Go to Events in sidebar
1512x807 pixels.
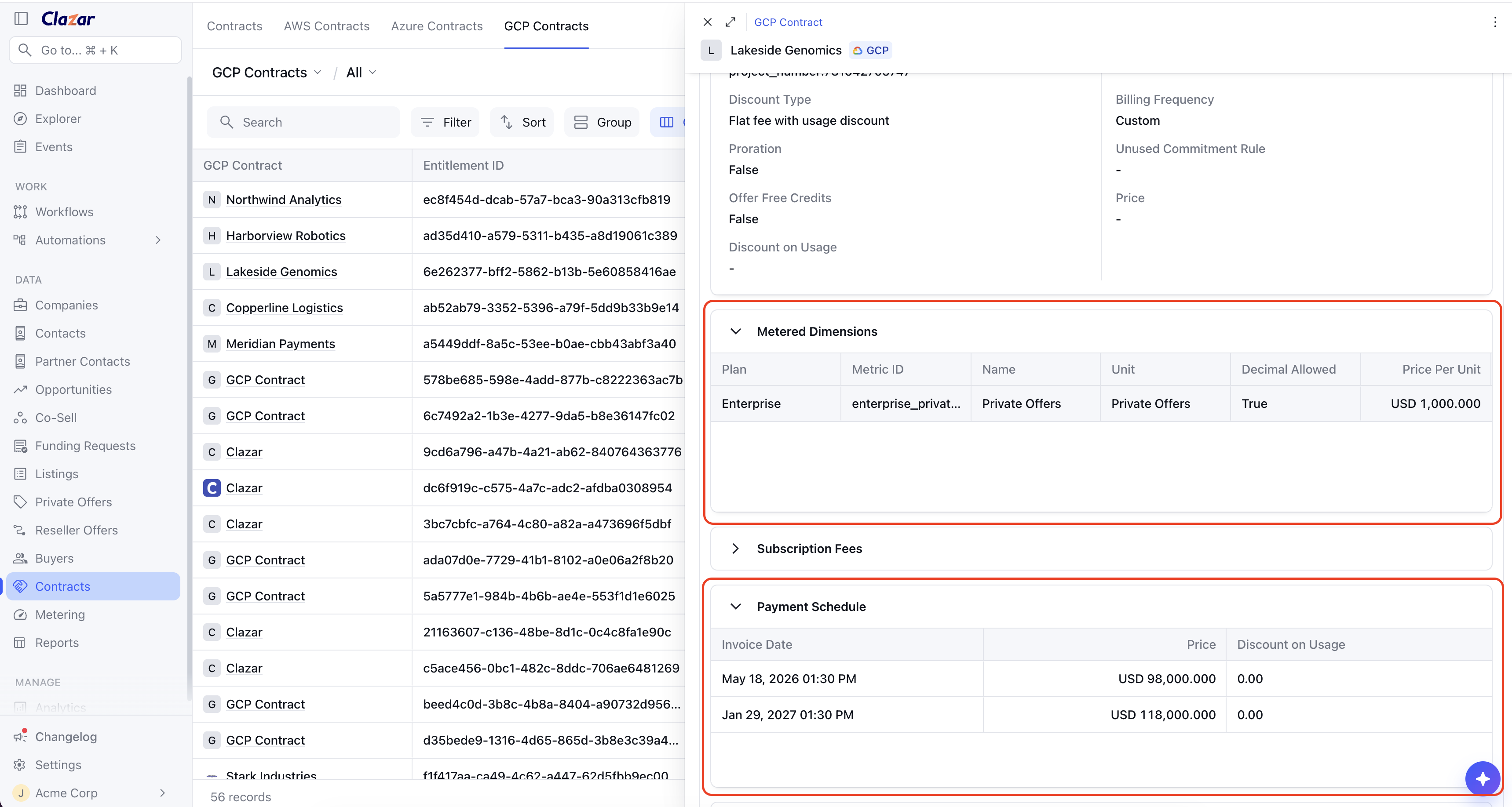pyautogui.click(x=53, y=147)
